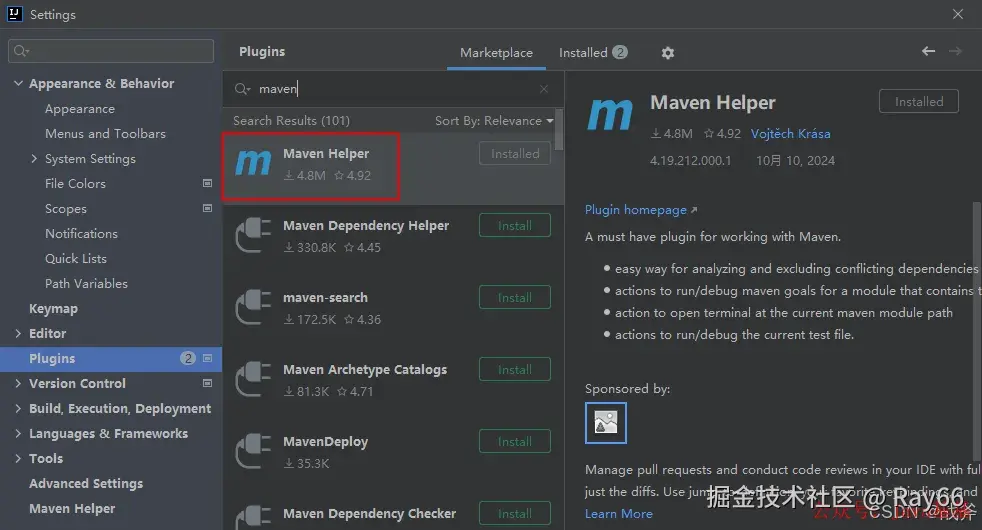This screenshot has height=530, width=982.
Task: Click the Plugins row project-level icon
Action: click(x=207, y=358)
